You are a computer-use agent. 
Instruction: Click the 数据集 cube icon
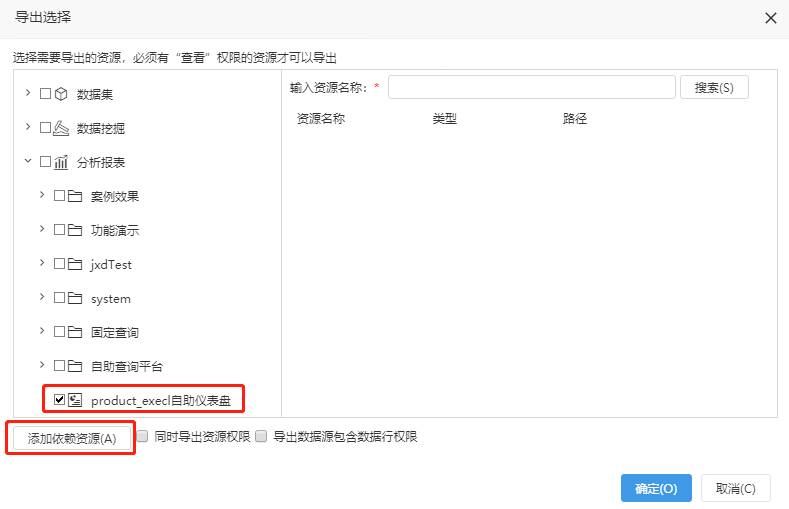[61, 94]
